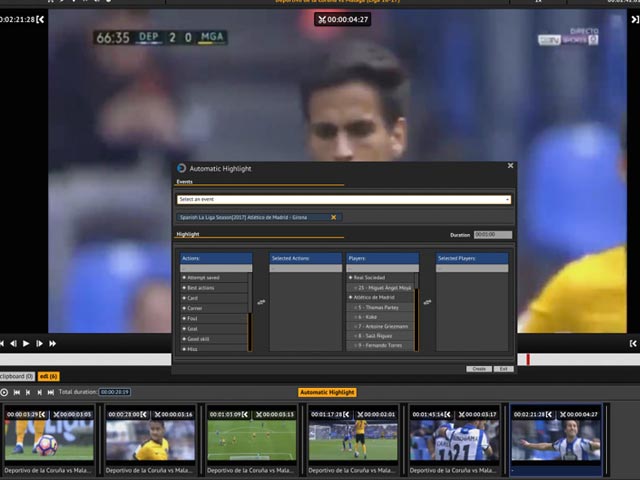The image size is (640, 480).
Task: Open the 'Select an event' dropdown
Action: click(344, 199)
